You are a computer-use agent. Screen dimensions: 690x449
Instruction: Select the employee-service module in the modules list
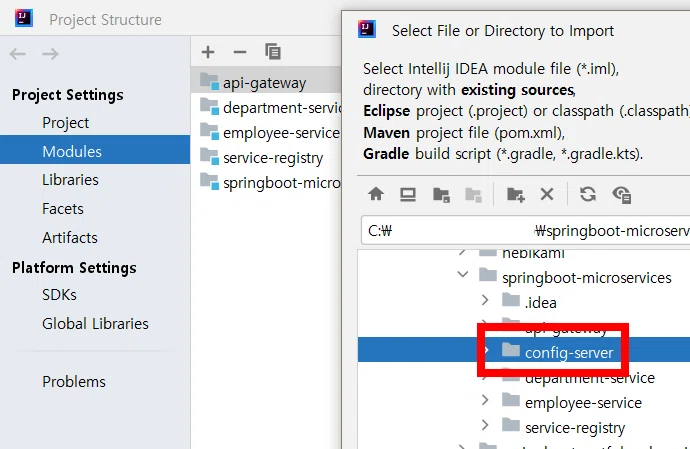[x=282, y=132]
